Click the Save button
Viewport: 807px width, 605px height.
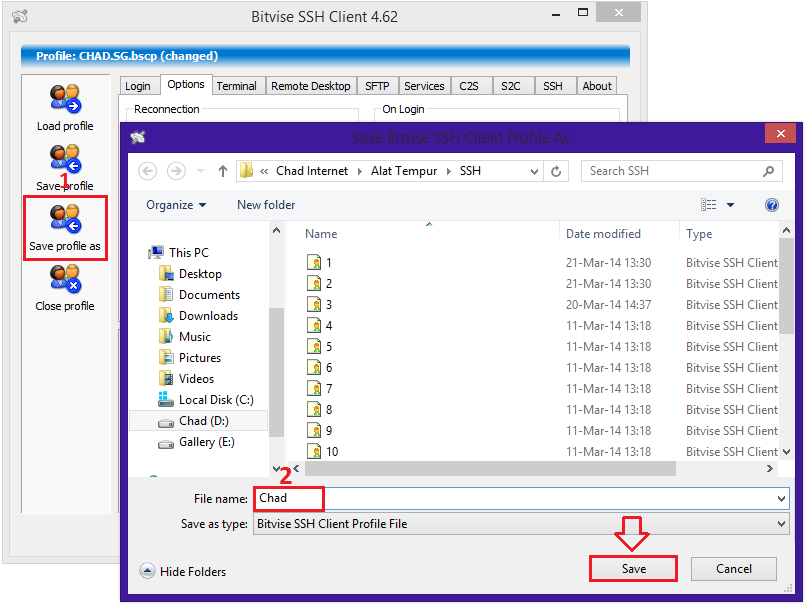click(x=633, y=568)
